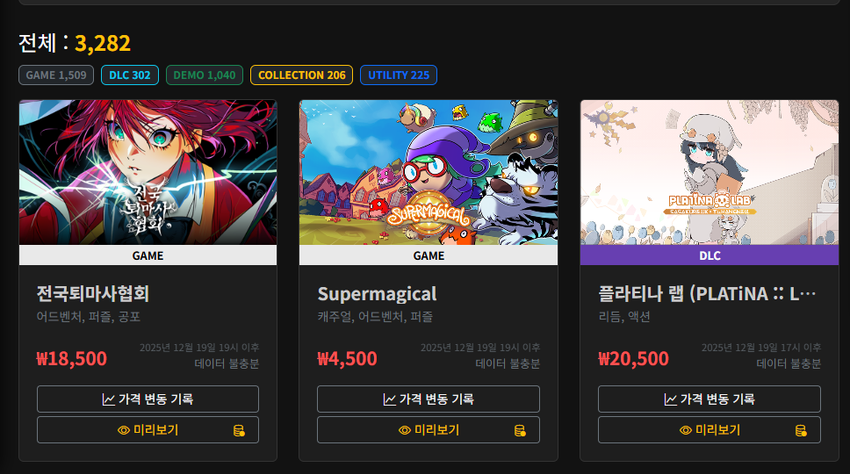The width and height of the screenshot is (850, 474).
Task: Click the Supermagical cover art thumbnail
Action: [x=428, y=172]
